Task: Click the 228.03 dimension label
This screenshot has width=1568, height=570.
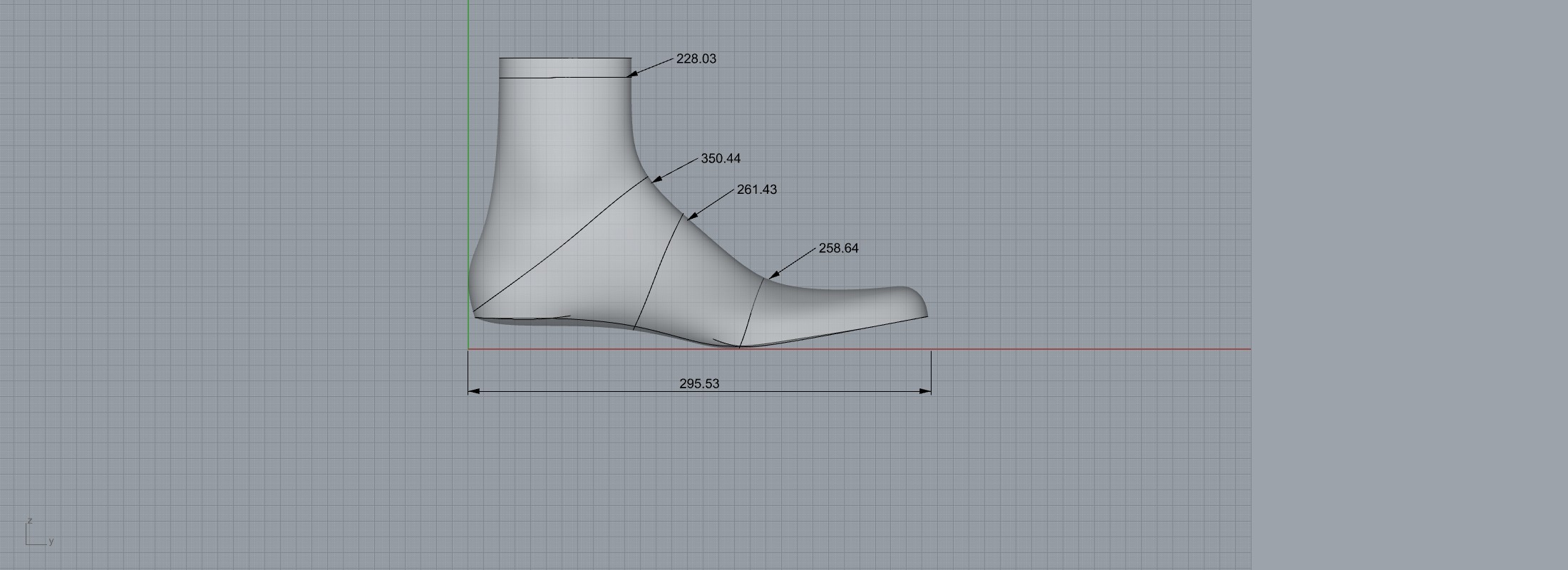Action: pyautogui.click(x=696, y=59)
